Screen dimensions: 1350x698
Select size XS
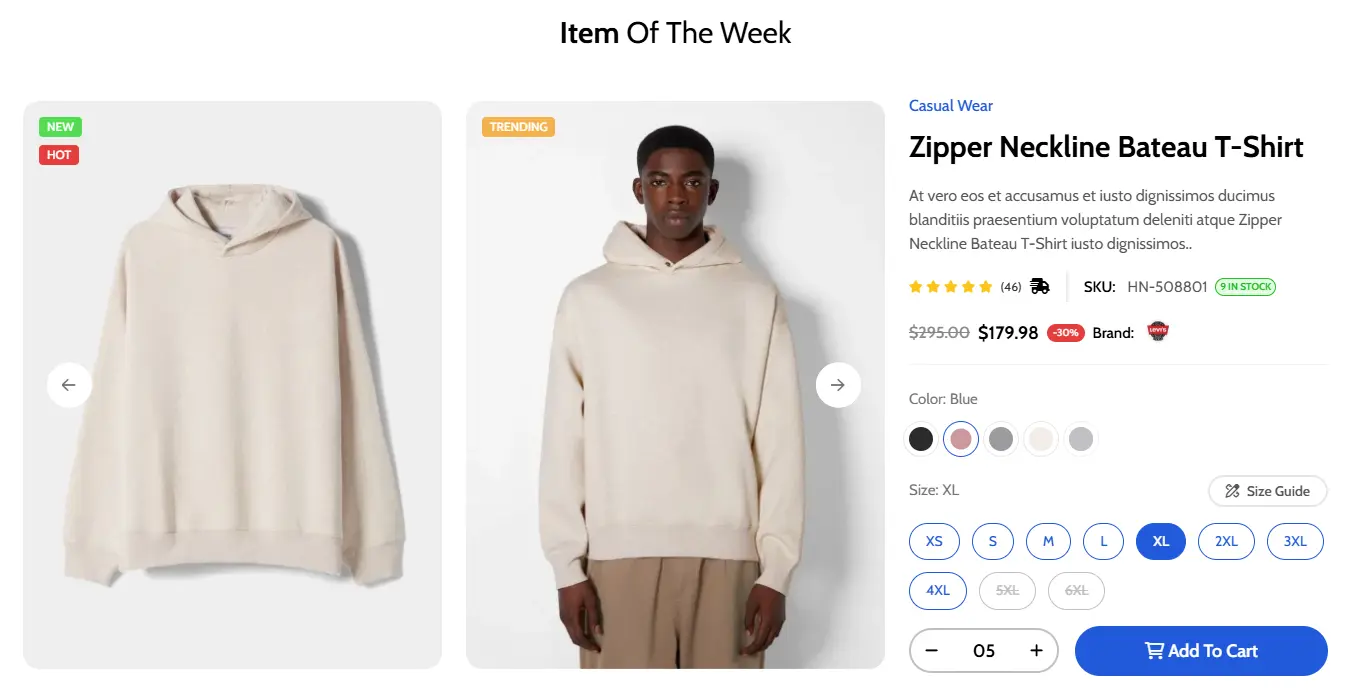[x=934, y=541]
